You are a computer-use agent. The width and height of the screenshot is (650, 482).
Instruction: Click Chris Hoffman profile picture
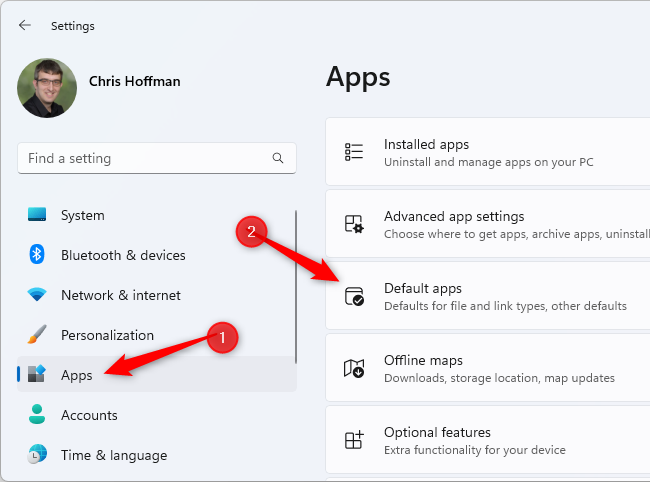pos(45,88)
